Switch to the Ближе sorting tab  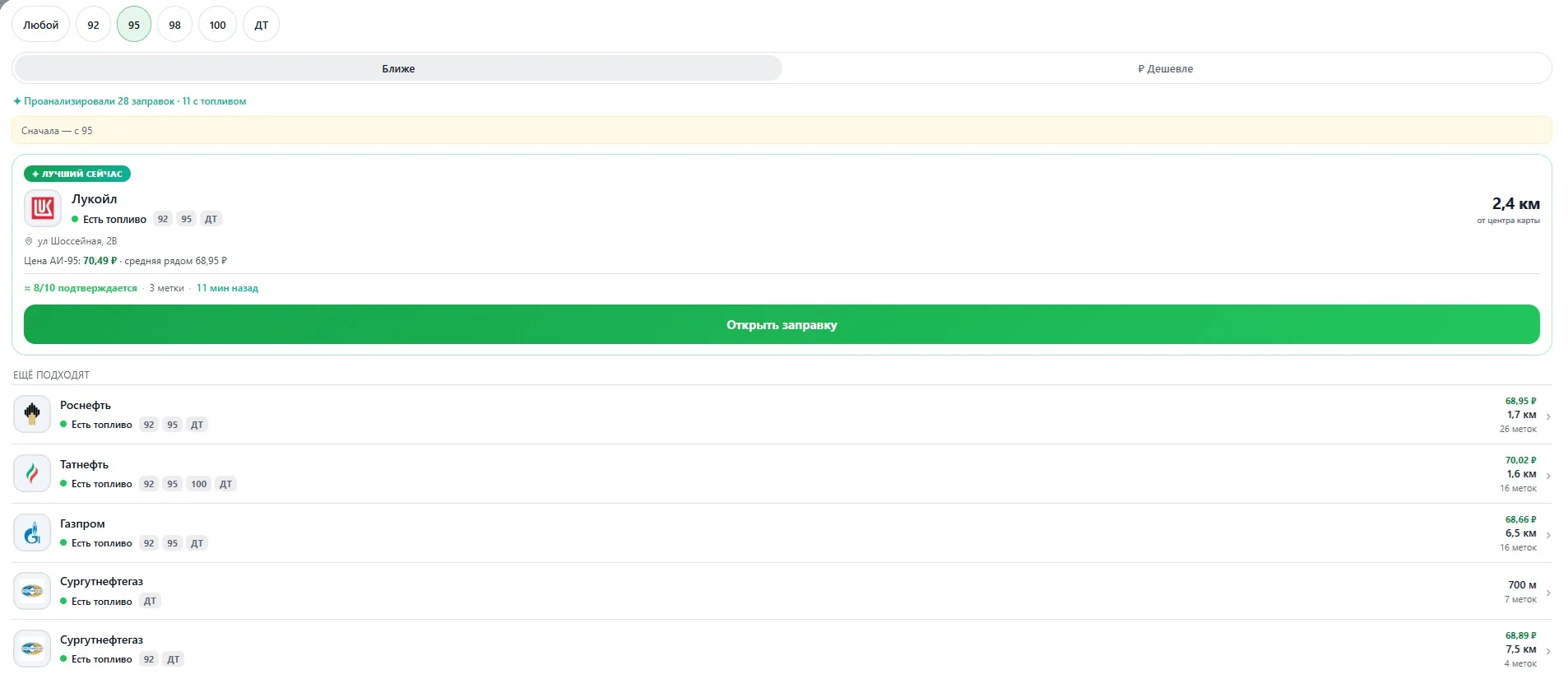click(398, 68)
